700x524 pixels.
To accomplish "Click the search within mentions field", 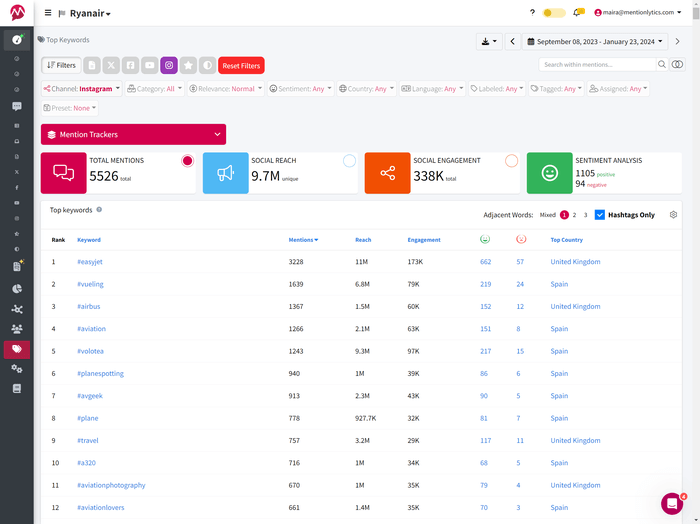I will (597, 65).
